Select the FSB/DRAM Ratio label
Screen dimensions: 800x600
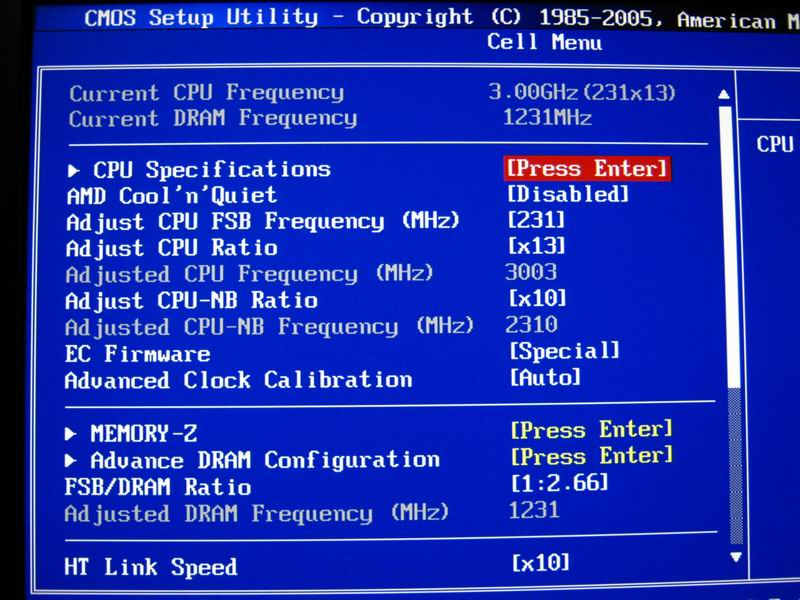[x=158, y=487]
